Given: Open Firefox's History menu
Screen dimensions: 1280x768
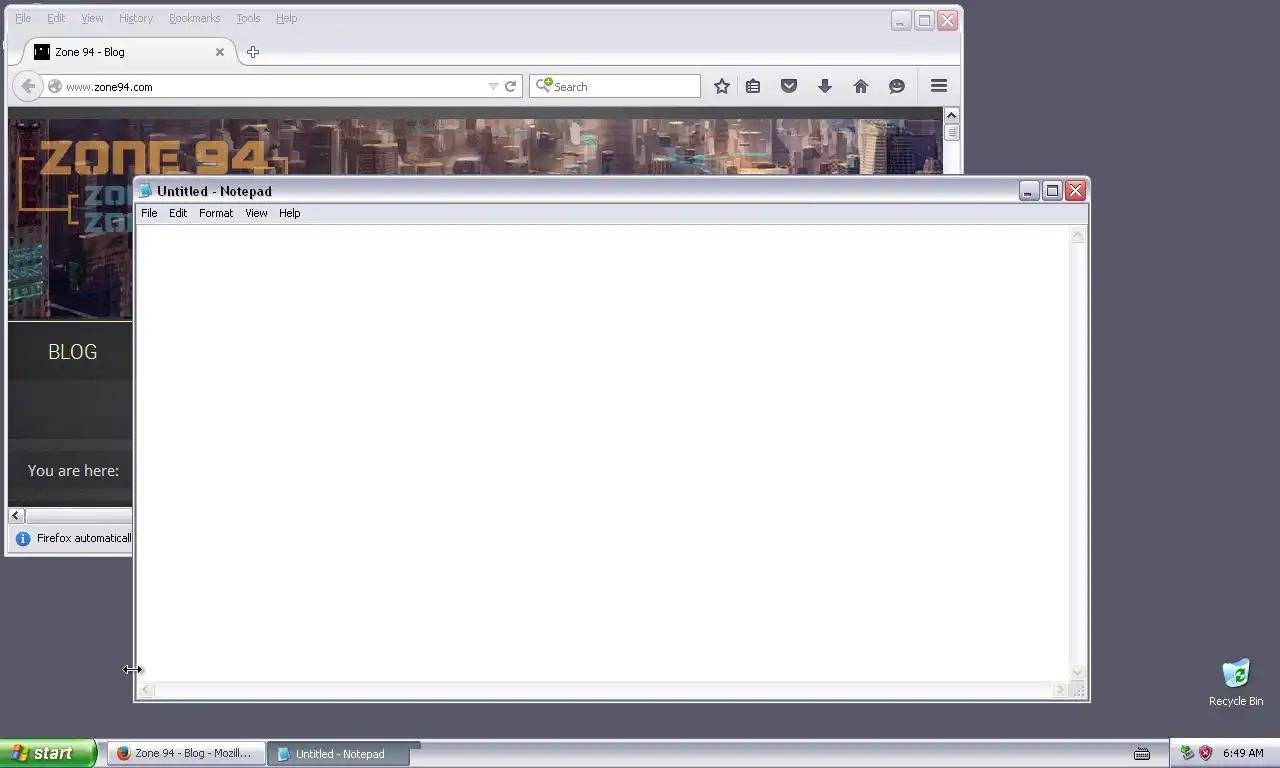Looking at the screenshot, I should [x=136, y=18].
